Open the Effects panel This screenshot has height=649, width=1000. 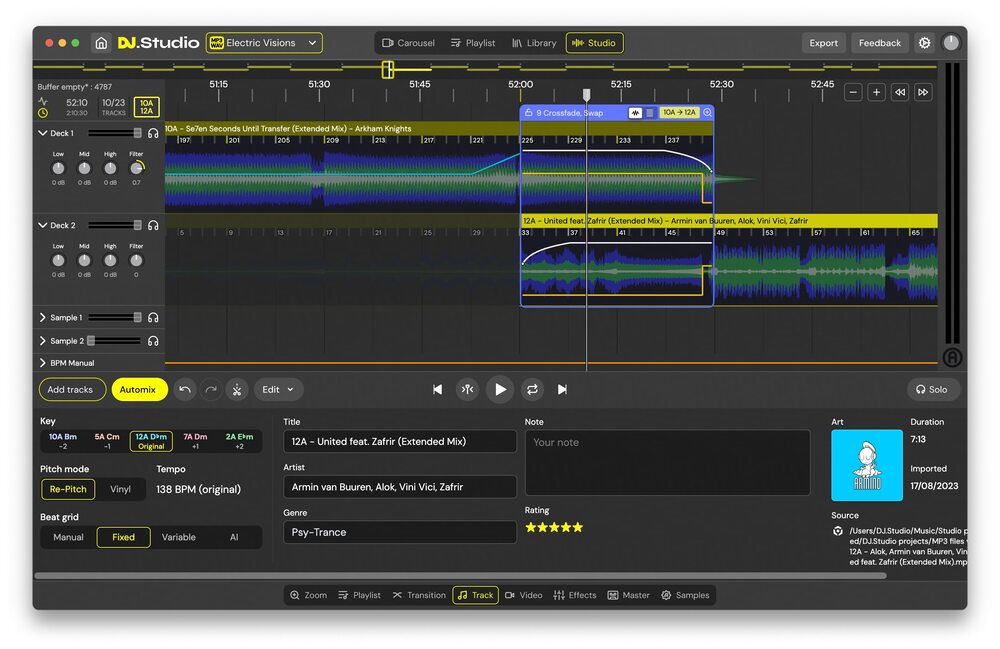(575, 594)
